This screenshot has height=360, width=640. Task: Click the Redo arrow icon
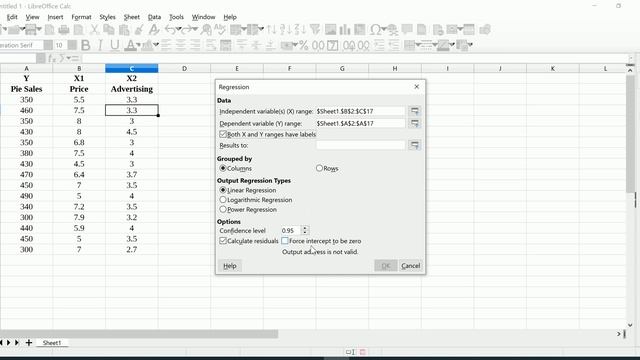click(x=186, y=29)
